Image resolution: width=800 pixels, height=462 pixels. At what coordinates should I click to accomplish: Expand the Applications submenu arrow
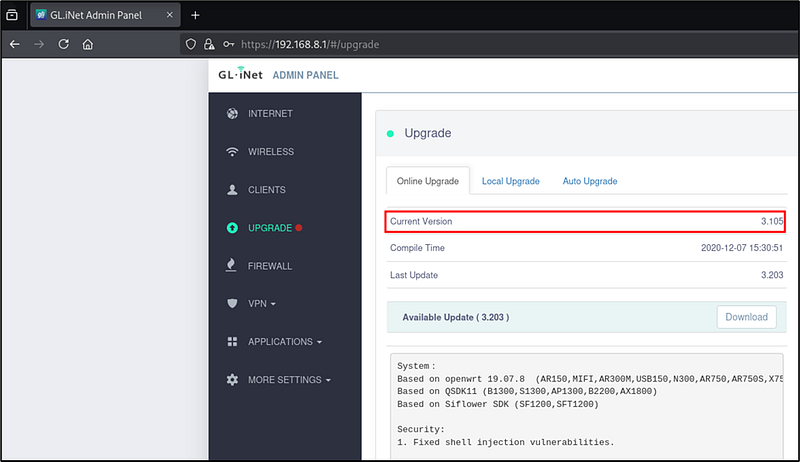click(x=319, y=342)
